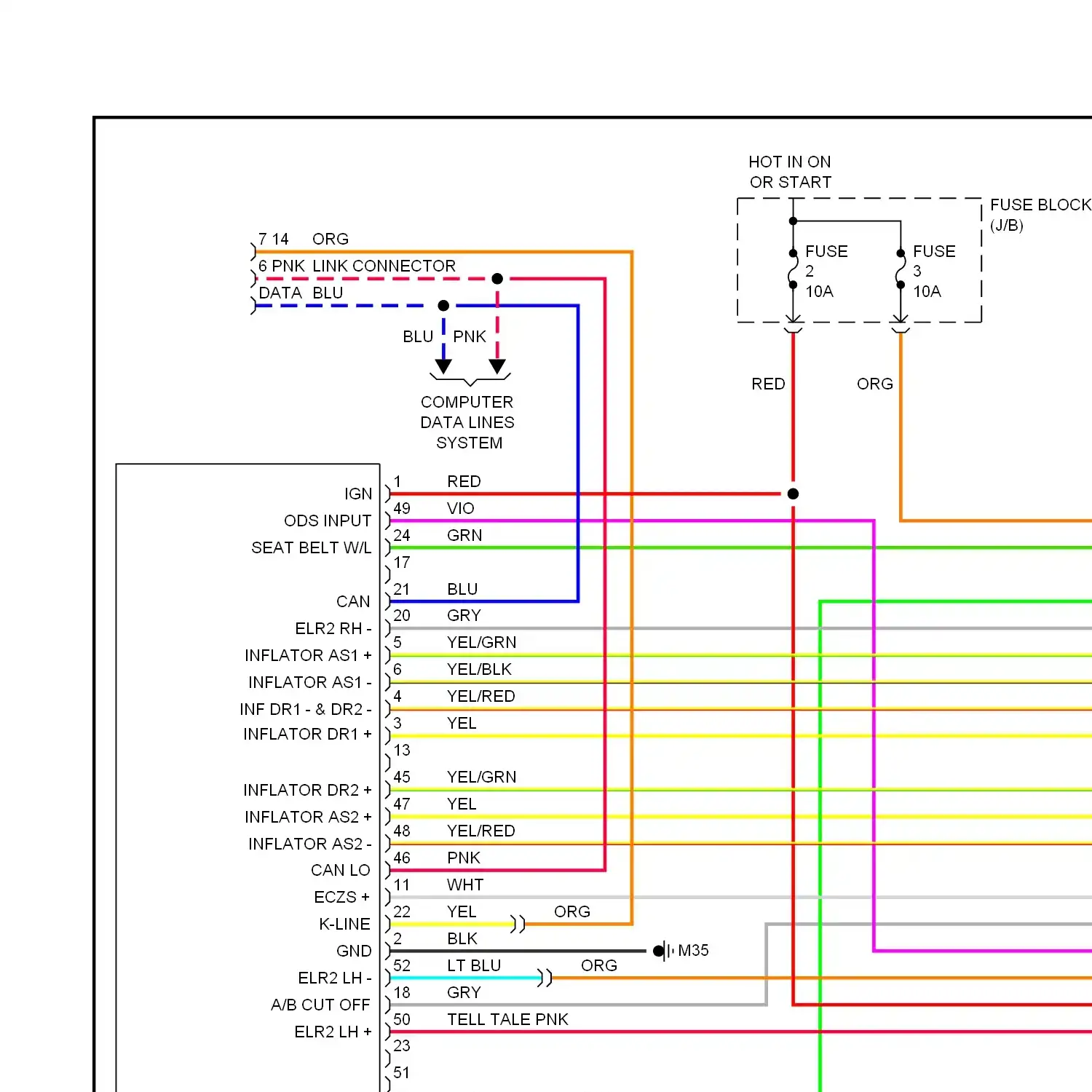Click pin number 24

coord(402,535)
